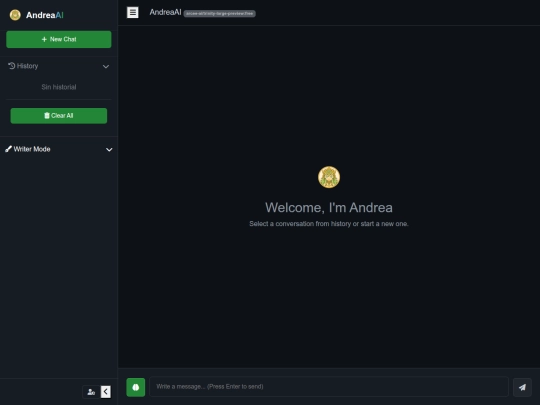Click the AndreaAI title in sidebar
This screenshot has height=405, width=540.
pyautogui.click(x=45, y=15)
